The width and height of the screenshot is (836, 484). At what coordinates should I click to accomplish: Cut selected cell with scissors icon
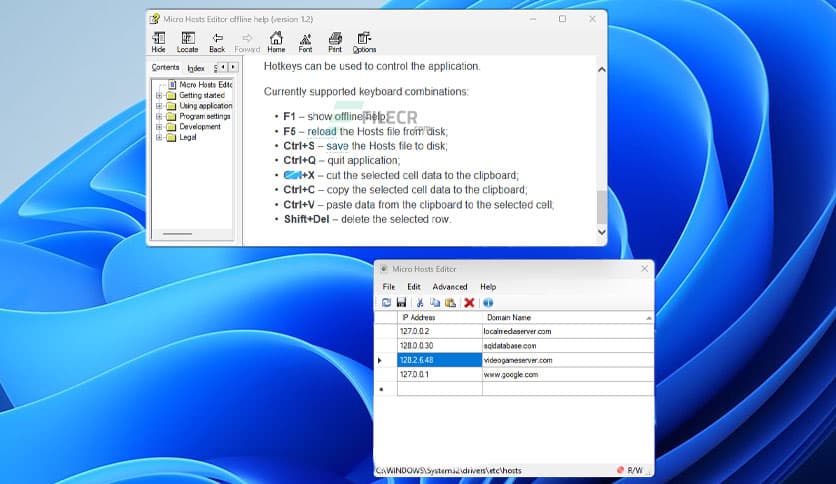420,303
